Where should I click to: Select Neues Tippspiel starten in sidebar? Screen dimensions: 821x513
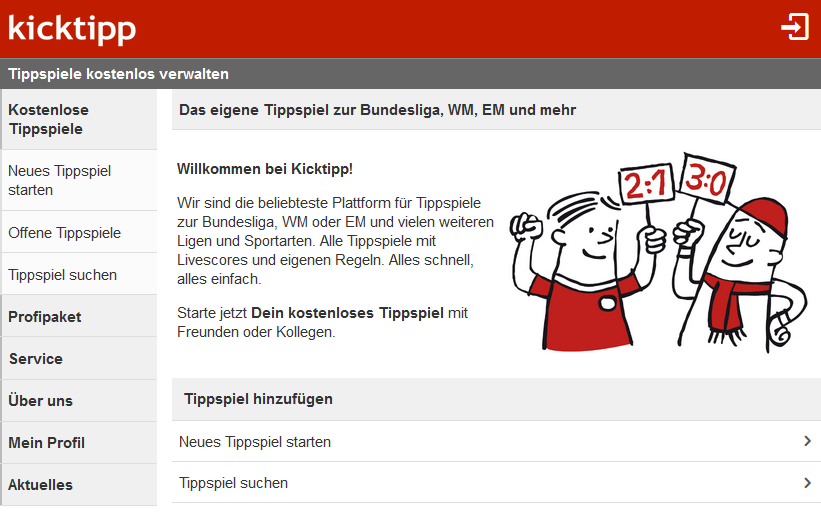[79, 180]
